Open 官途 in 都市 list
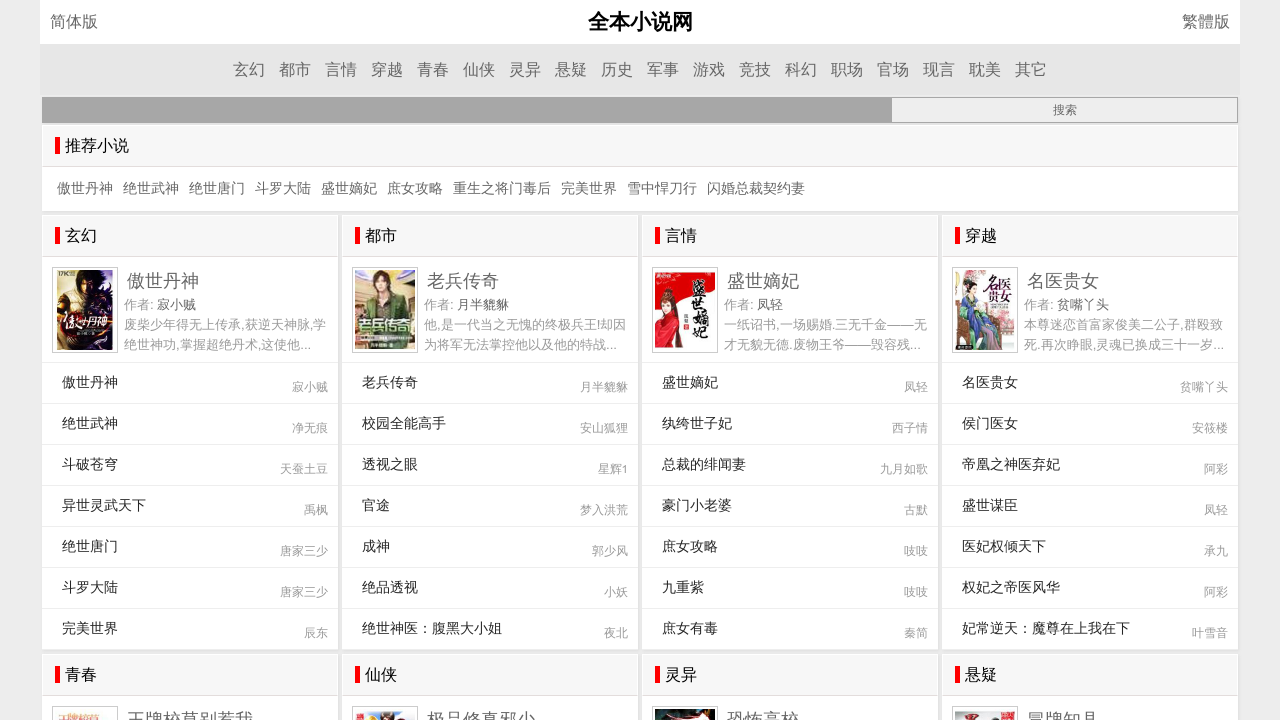Screen dimensions: 1280x720 (376, 505)
